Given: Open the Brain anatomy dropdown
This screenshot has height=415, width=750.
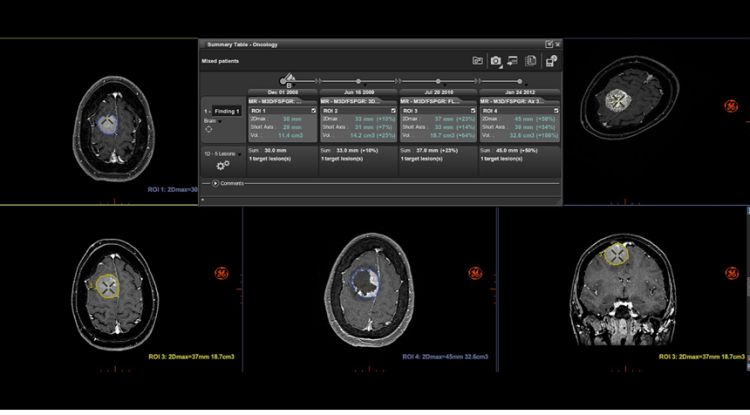Looking at the screenshot, I should [220, 122].
